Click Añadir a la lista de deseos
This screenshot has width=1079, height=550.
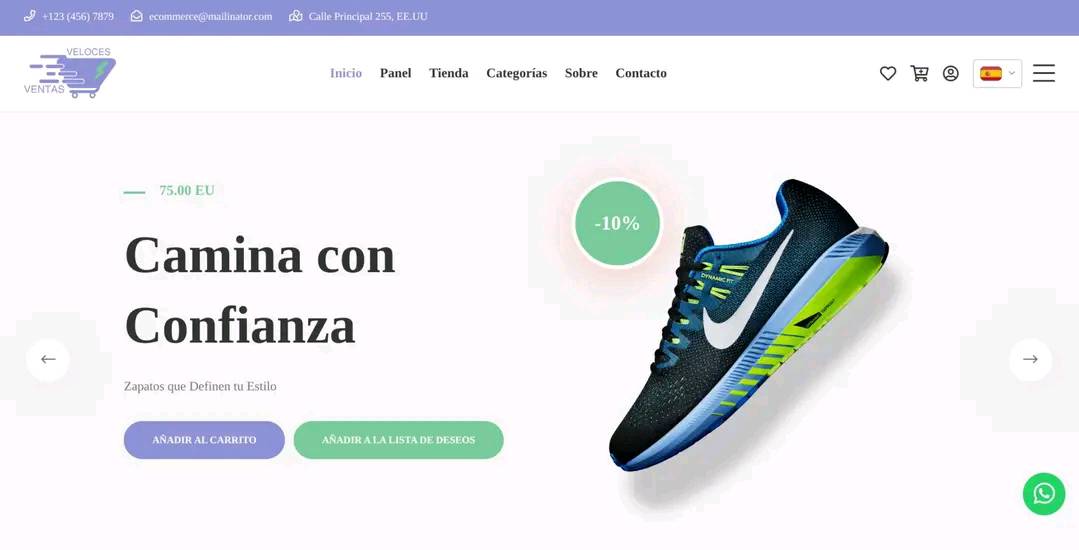398,440
